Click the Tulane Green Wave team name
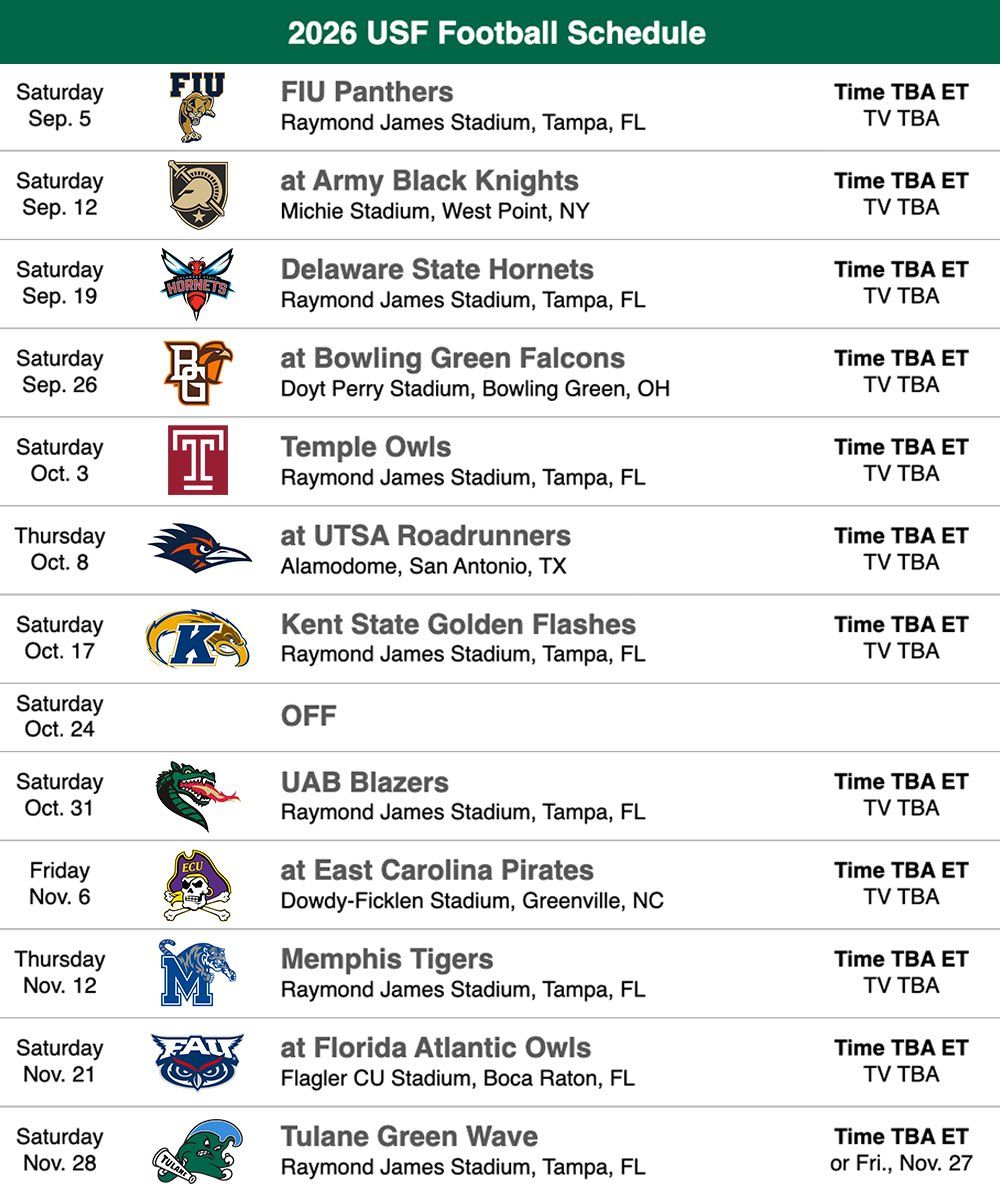The image size is (1000, 1200). pos(409,1136)
